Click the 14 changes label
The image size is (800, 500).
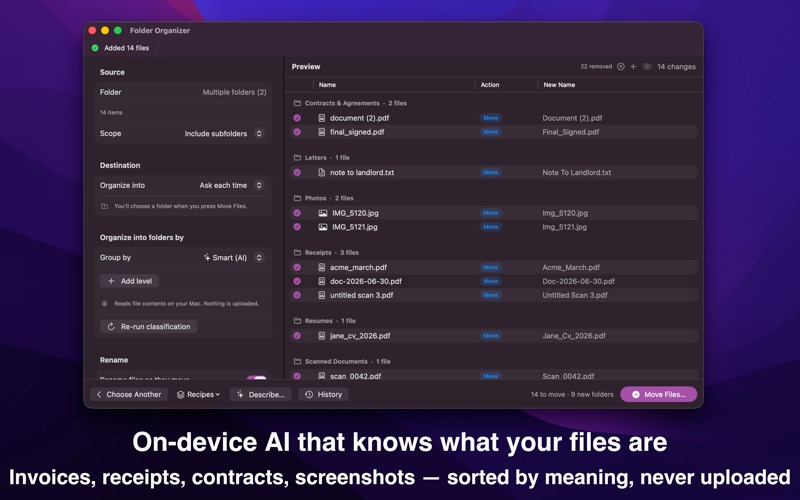[x=676, y=66]
